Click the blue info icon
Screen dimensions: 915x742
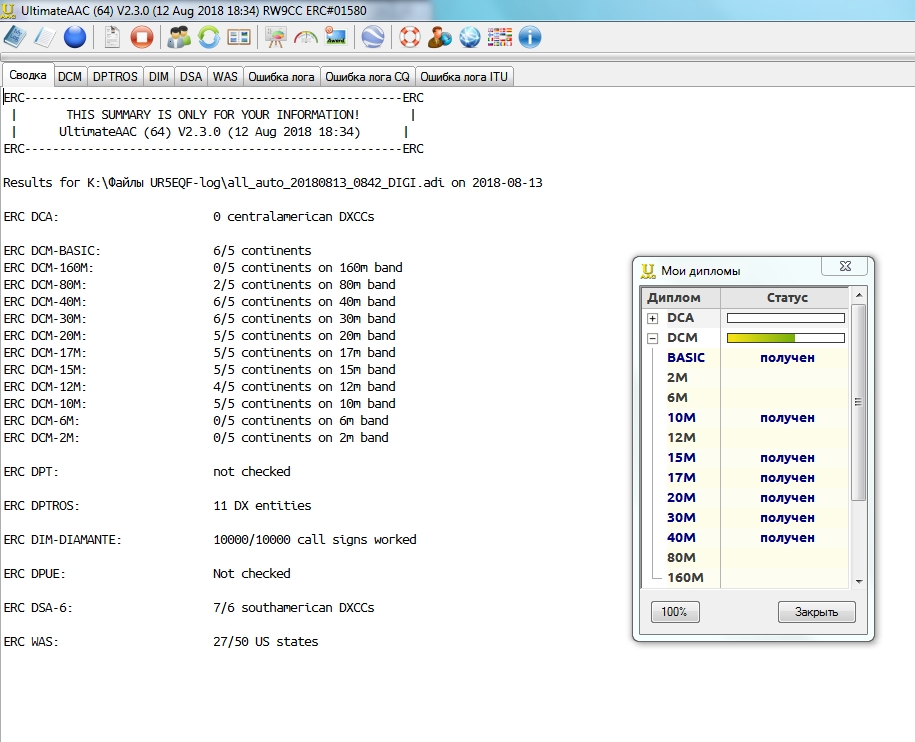(x=530, y=38)
